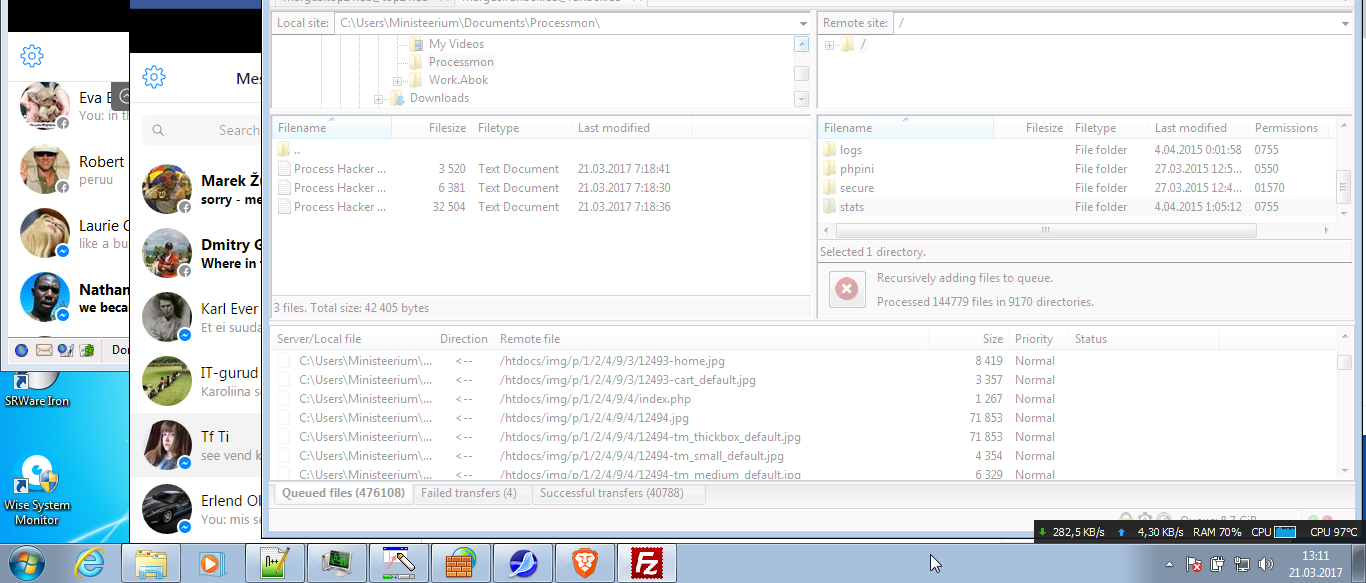Expand Work.Abok folder in local tree
This screenshot has height=583, width=1366.
pyautogui.click(x=398, y=81)
